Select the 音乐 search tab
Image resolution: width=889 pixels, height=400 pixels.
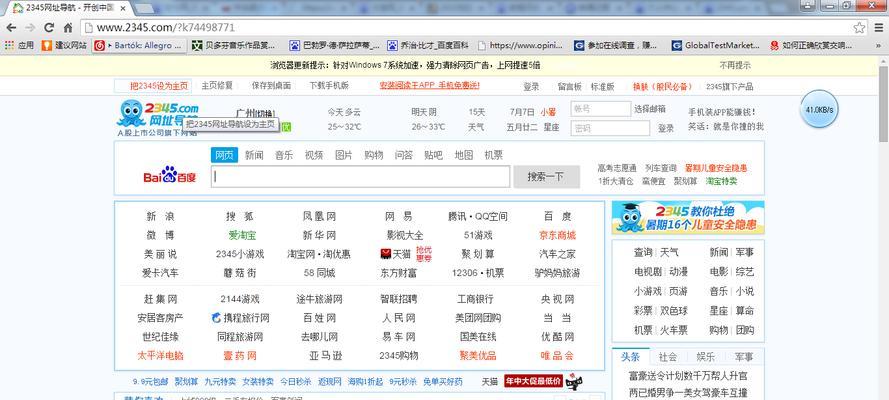click(x=284, y=155)
